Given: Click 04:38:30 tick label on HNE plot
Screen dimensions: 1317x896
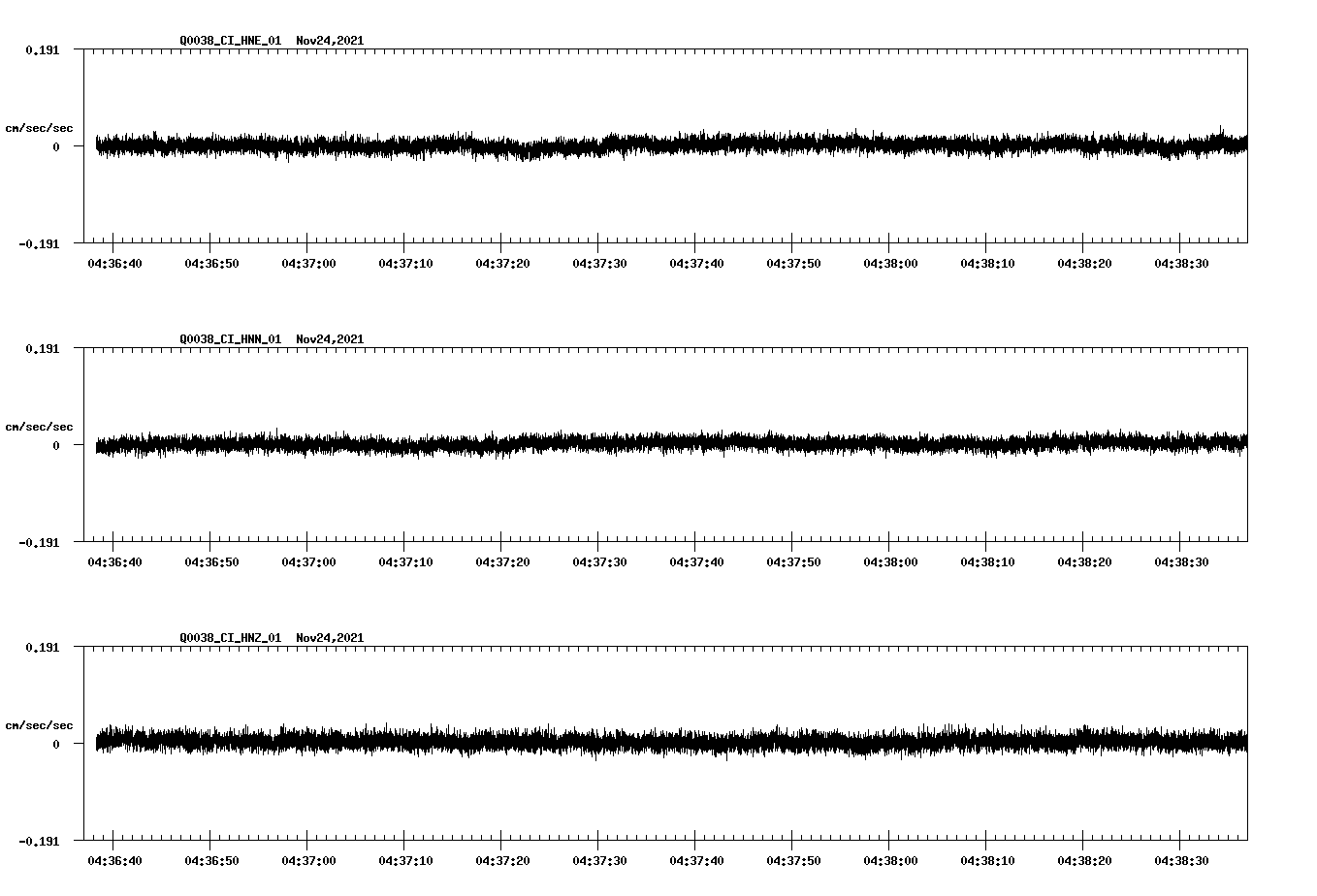Looking at the screenshot, I should click(x=1181, y=264).
